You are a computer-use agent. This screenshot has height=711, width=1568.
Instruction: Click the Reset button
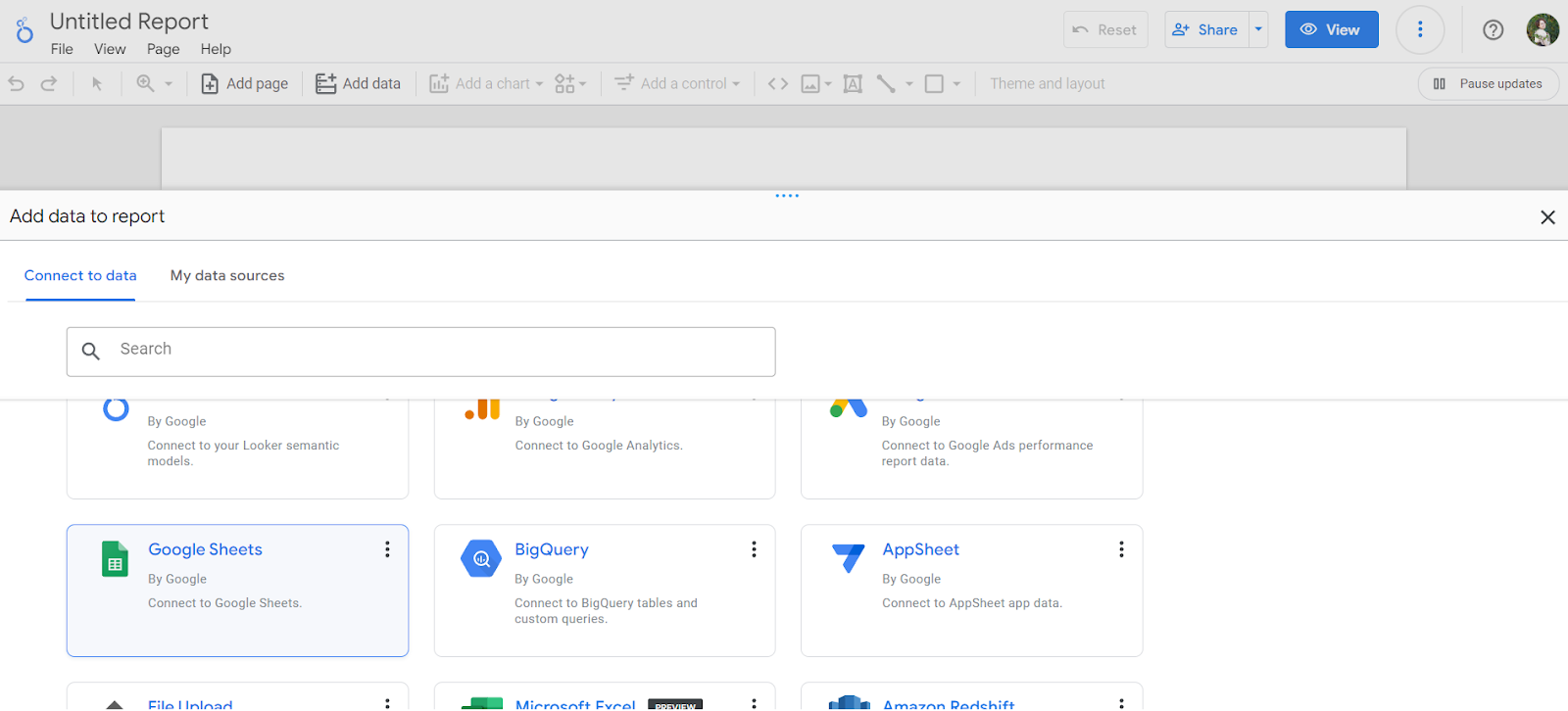[x=1105, y=29]
